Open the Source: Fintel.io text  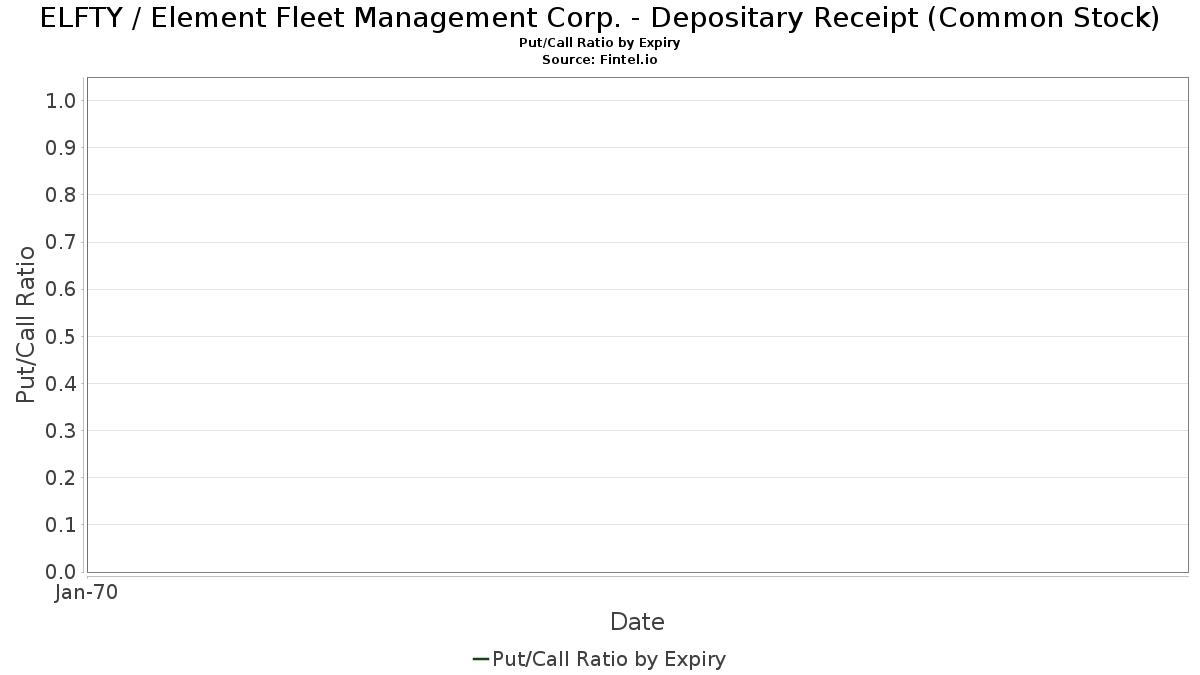tap(600, 60)
